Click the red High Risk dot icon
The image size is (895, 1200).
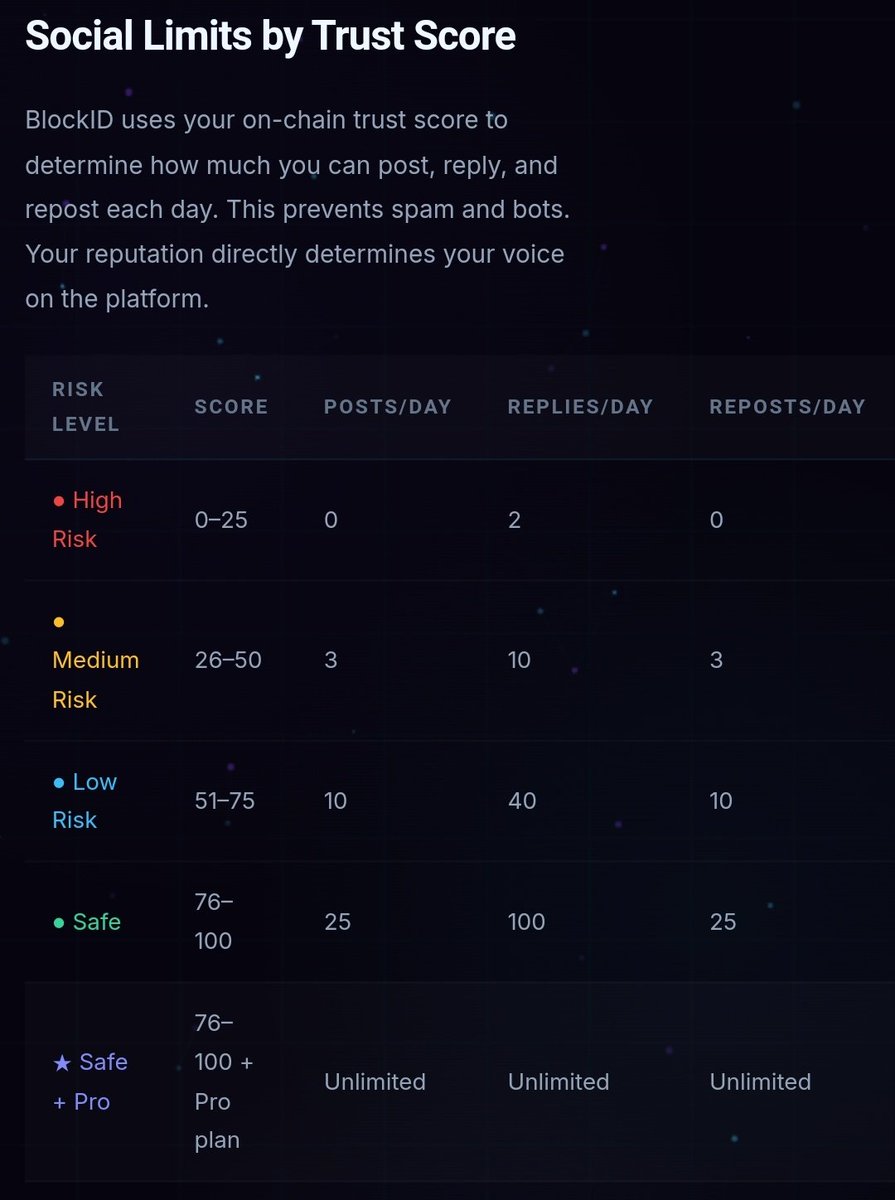coord(58,500)
